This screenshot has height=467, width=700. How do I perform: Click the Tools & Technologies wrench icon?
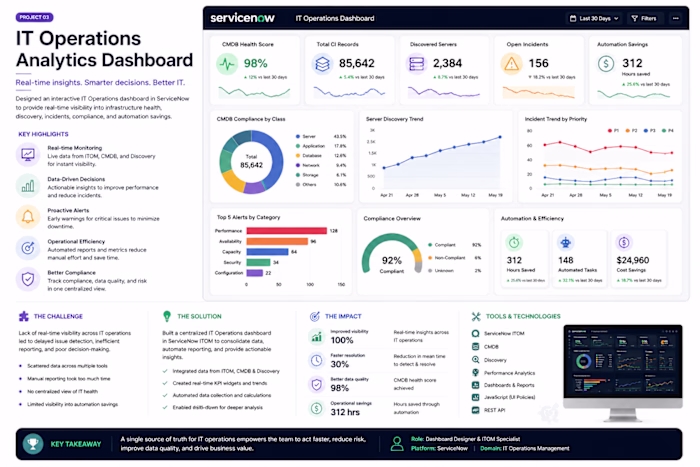point(476,316)
